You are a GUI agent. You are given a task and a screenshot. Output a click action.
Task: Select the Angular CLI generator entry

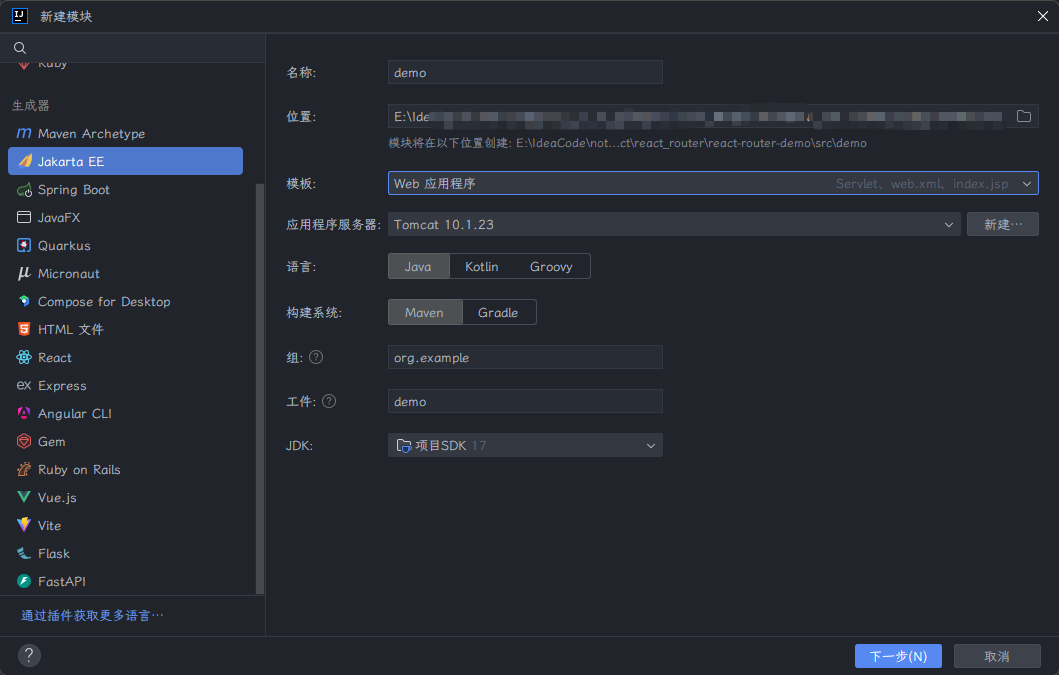click(125, 413)
